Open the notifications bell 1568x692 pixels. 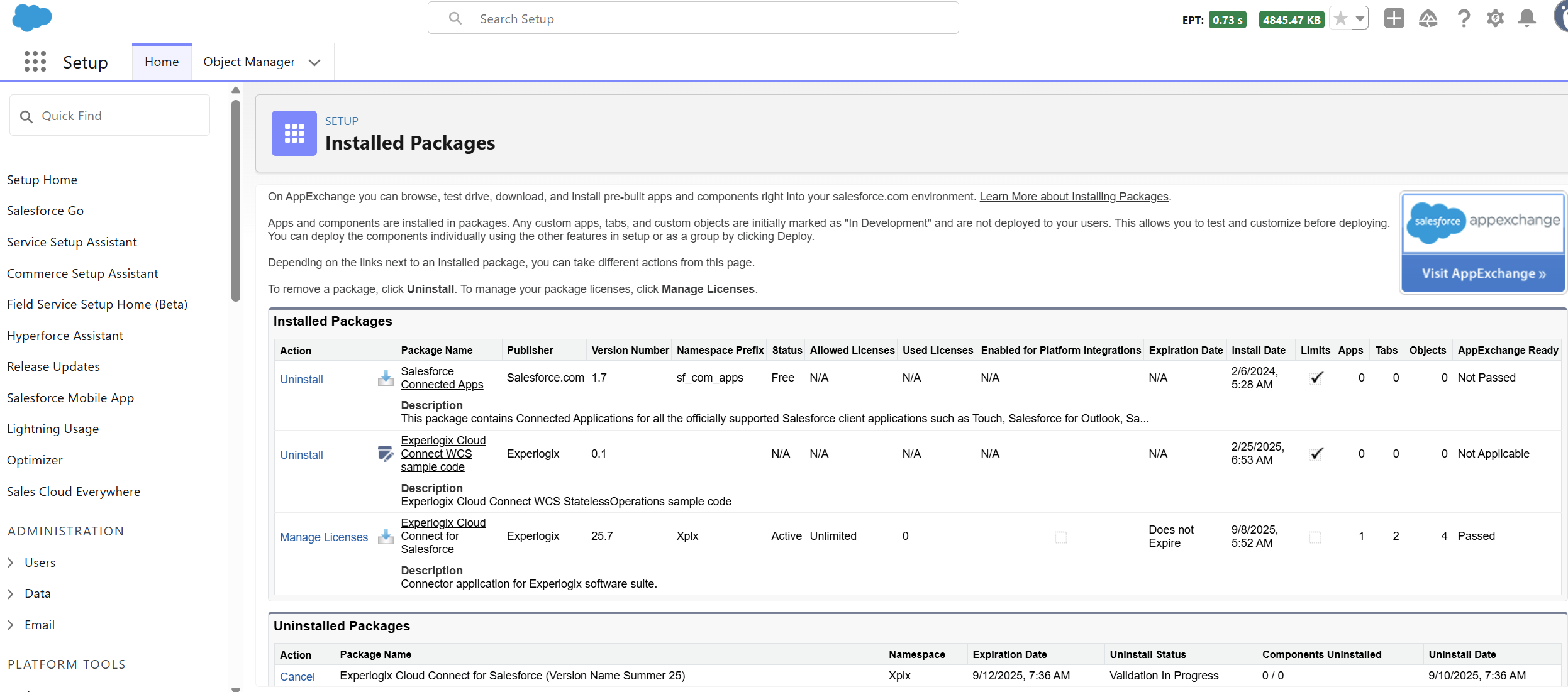pos(1526,19)
